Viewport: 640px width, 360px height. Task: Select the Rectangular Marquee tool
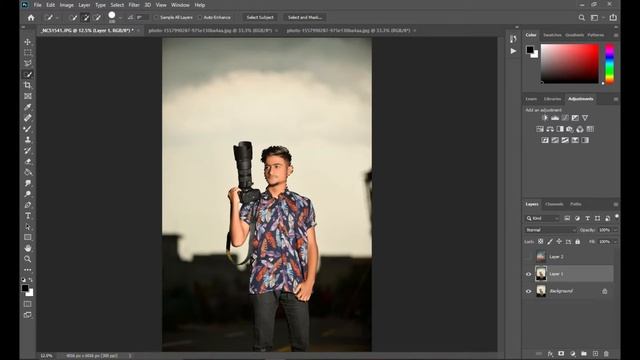[28, 53]
